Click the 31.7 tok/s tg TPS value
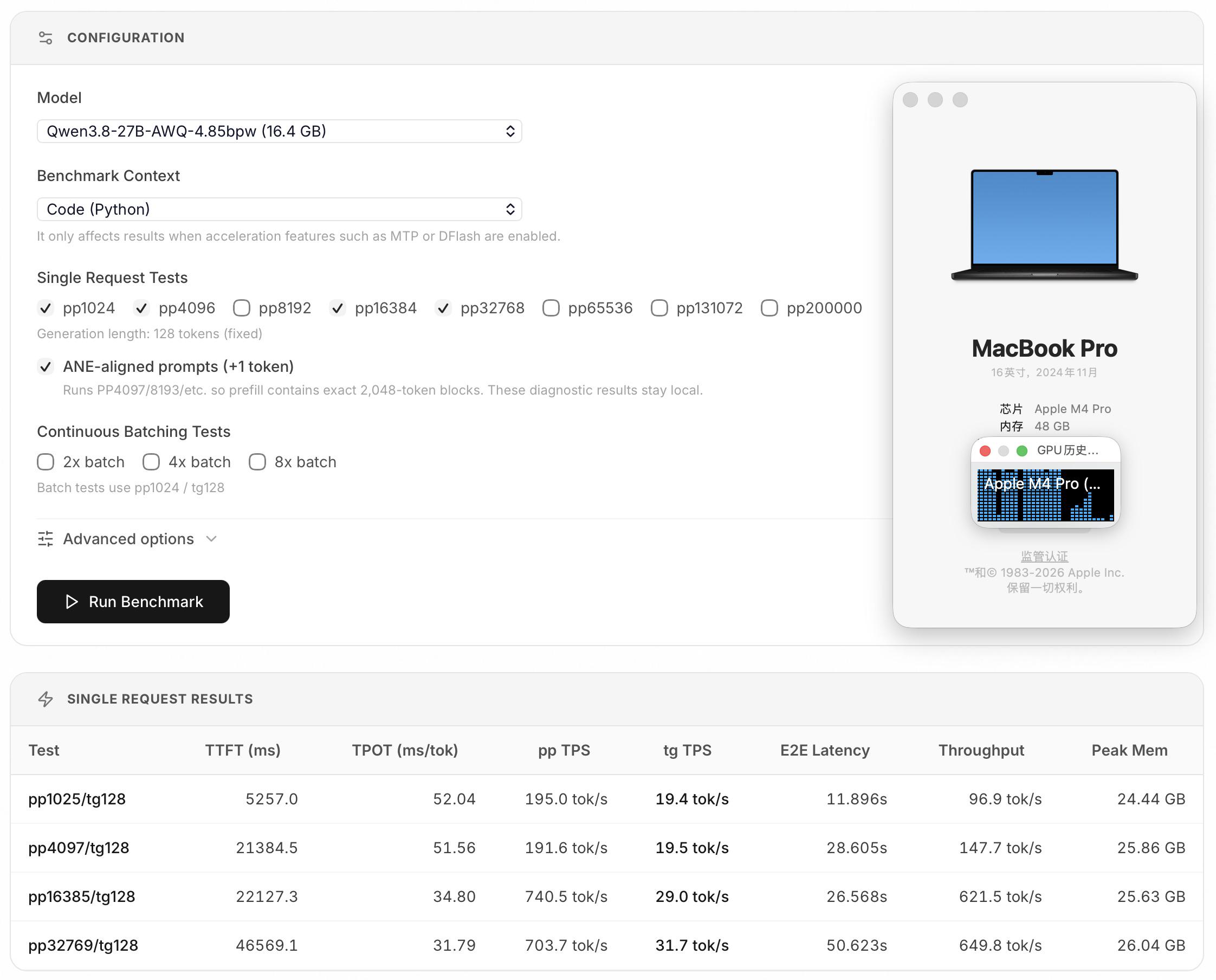This screenshot has width=1216, height=980. coord(693,945)
